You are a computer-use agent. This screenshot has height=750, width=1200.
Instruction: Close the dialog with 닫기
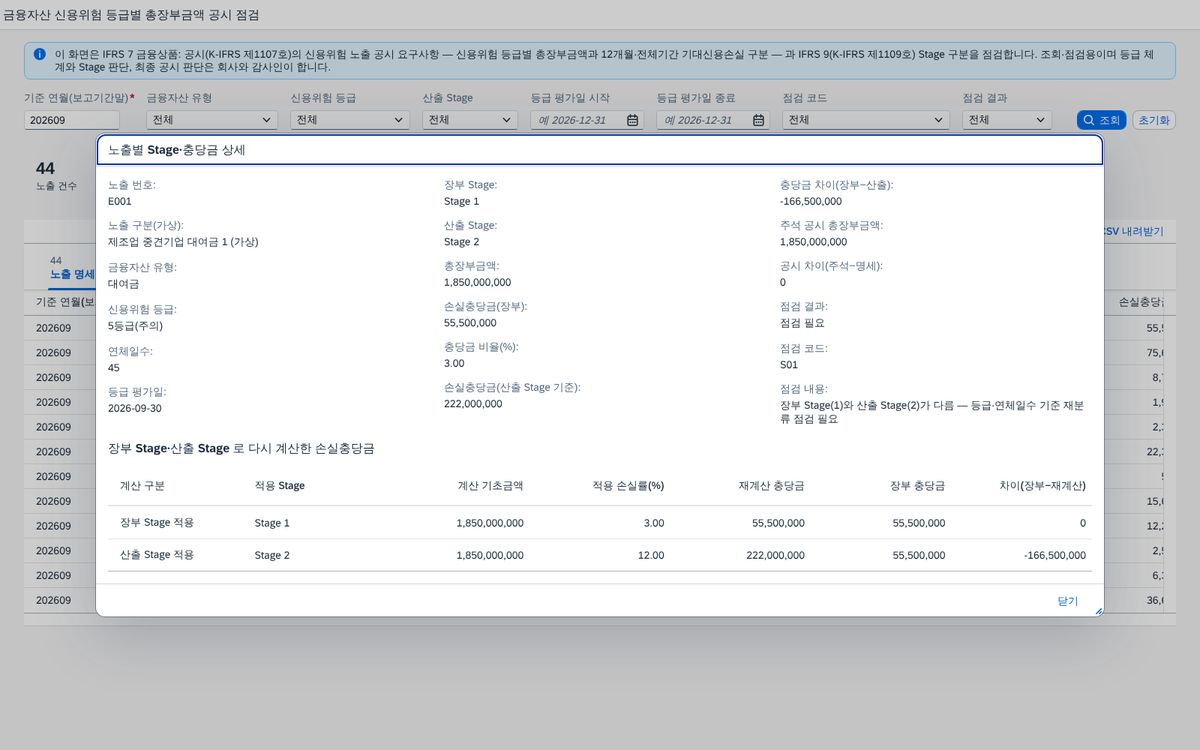point(1068,601)
